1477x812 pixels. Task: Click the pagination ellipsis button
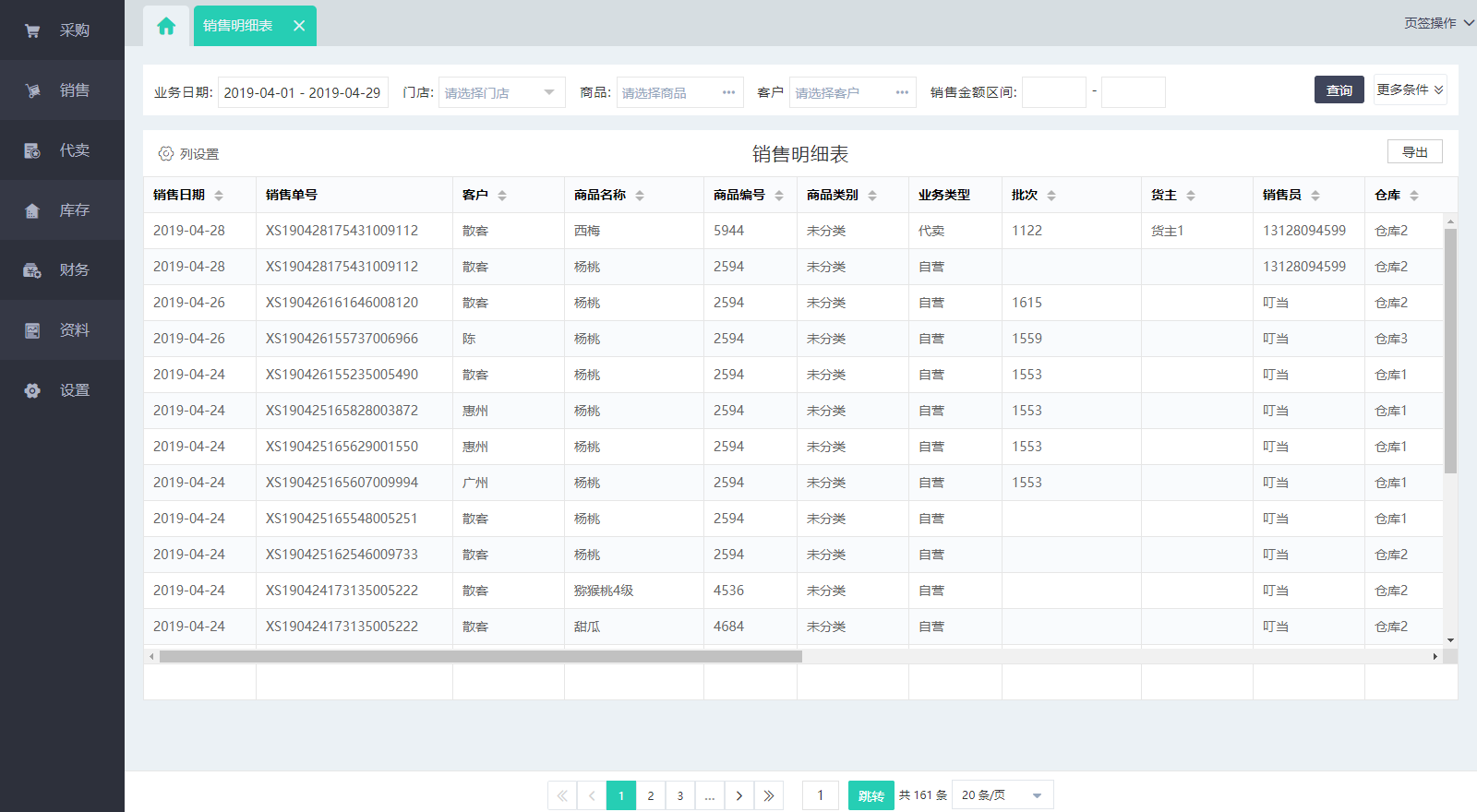click(710, 795)
